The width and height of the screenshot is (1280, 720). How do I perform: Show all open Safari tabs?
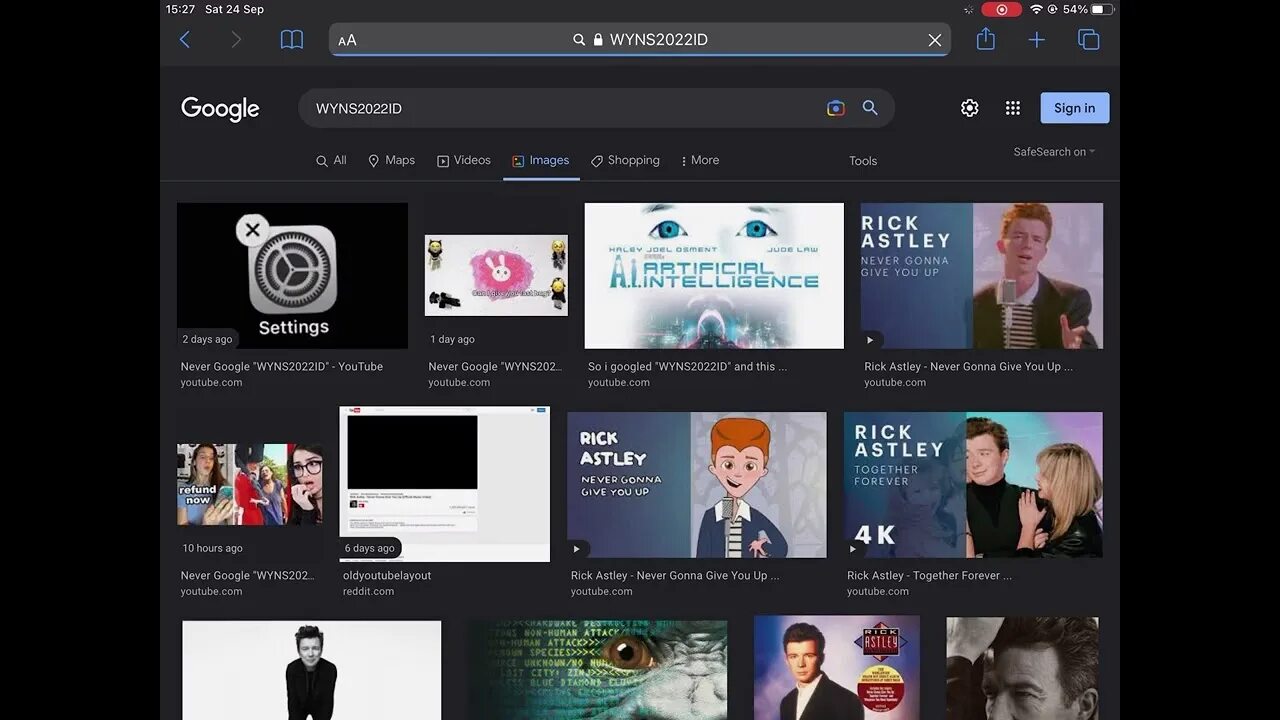(1089, 40)
